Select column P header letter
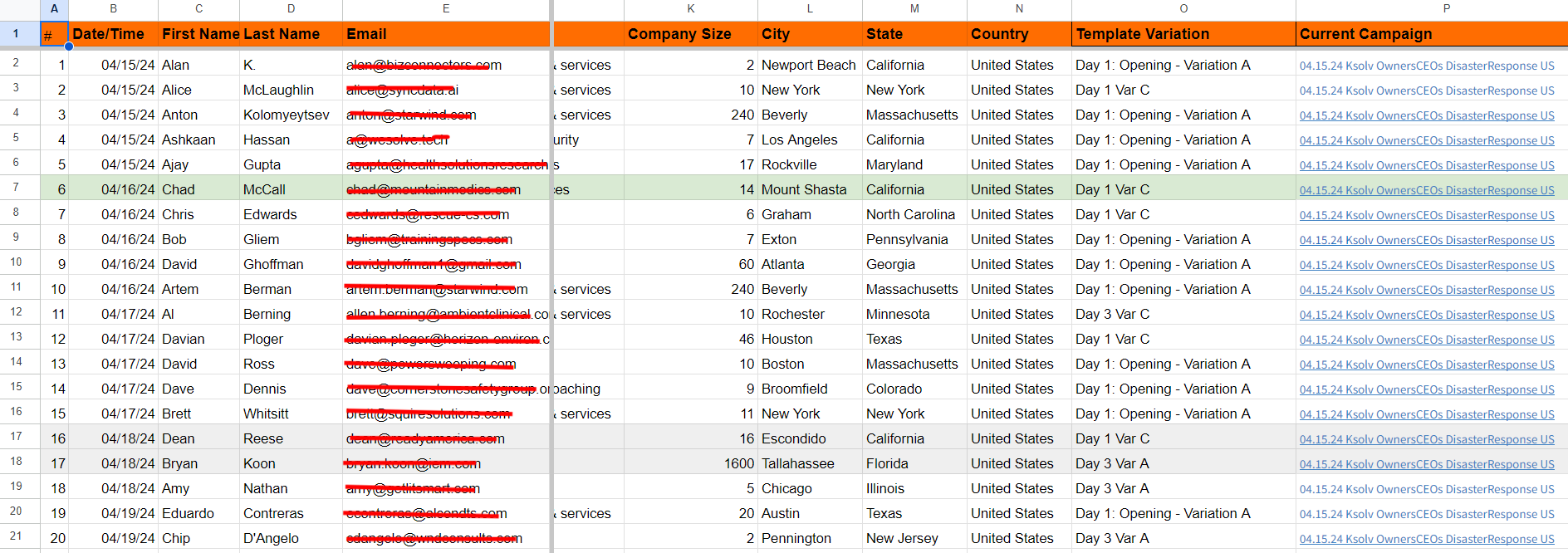Viewport: 1568px width, 553px height. [x=1446, y=9]
